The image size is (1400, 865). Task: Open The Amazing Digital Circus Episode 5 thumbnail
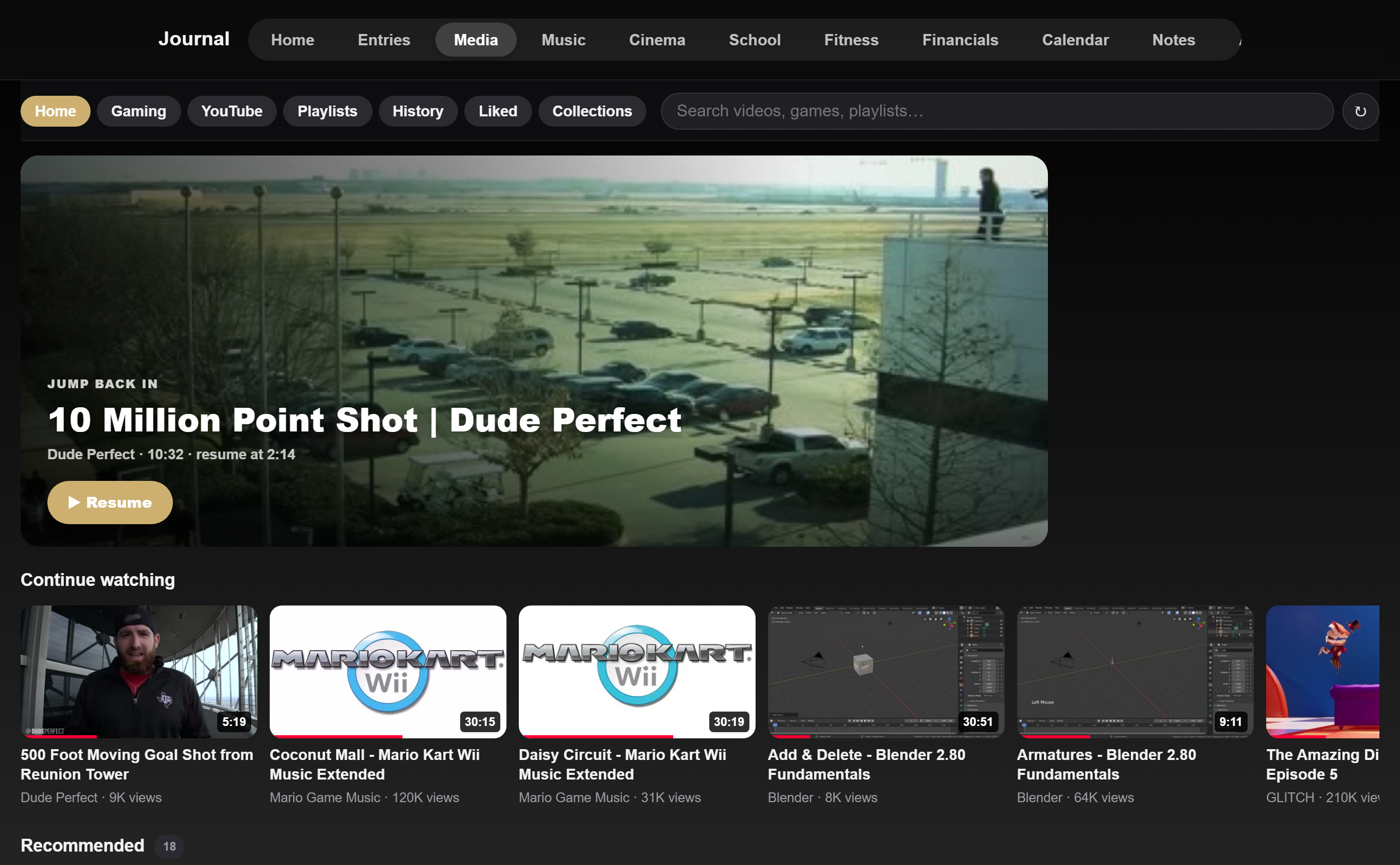(x=1323, y=671)
